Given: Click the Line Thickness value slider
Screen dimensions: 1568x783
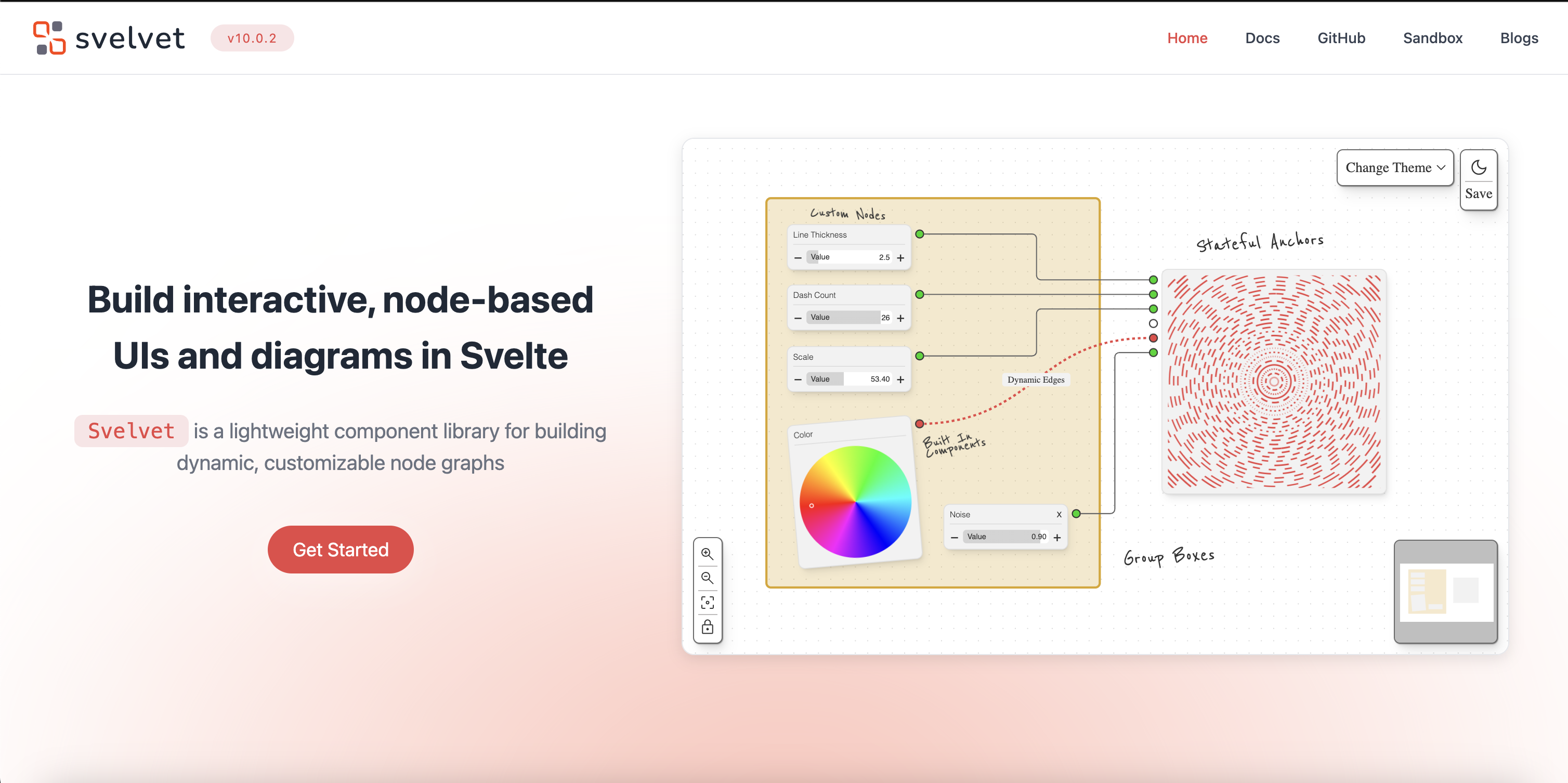Looking at the screenshot, I should tap(849, 257).
